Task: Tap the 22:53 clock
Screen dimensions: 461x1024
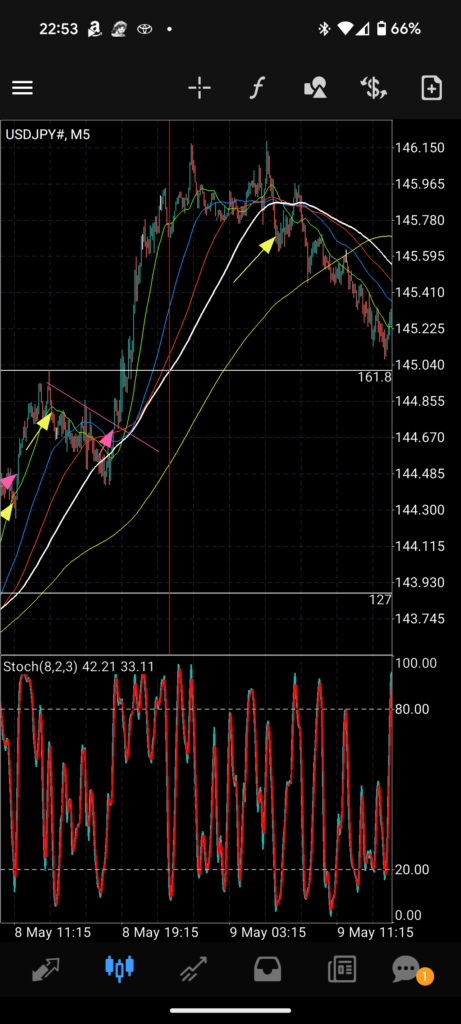Action: pos(58,29)
